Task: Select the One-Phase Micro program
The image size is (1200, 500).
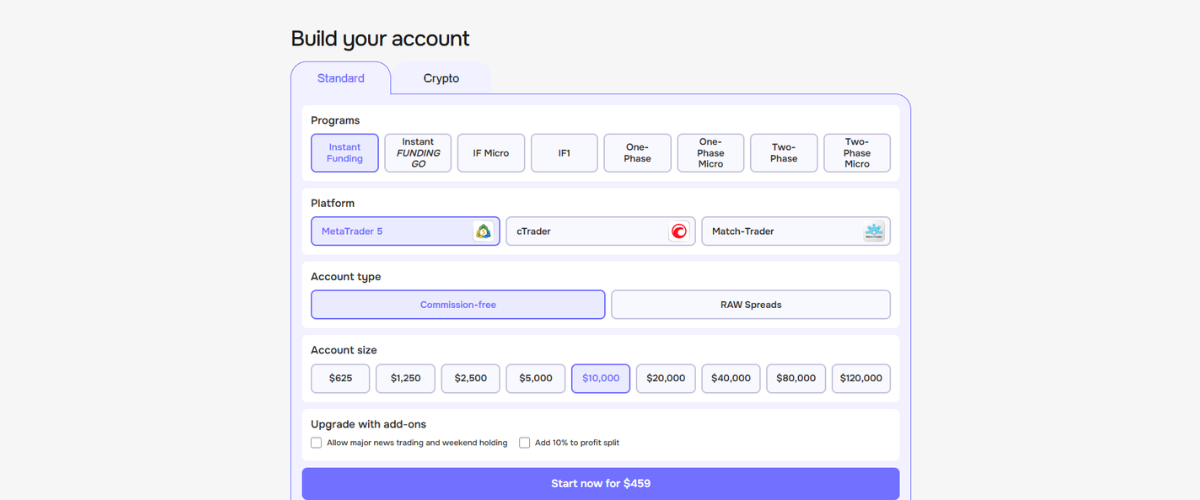Action: (x=711, y=153)
